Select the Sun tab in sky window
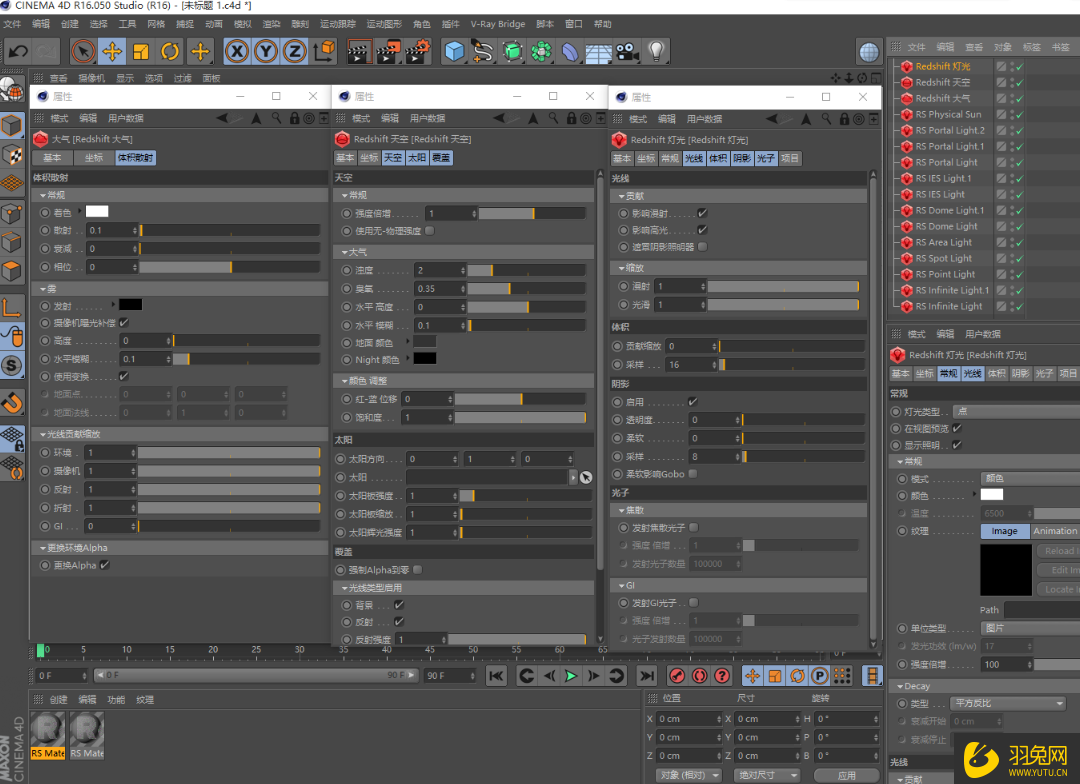1080x784 pixels. (417, 158)
